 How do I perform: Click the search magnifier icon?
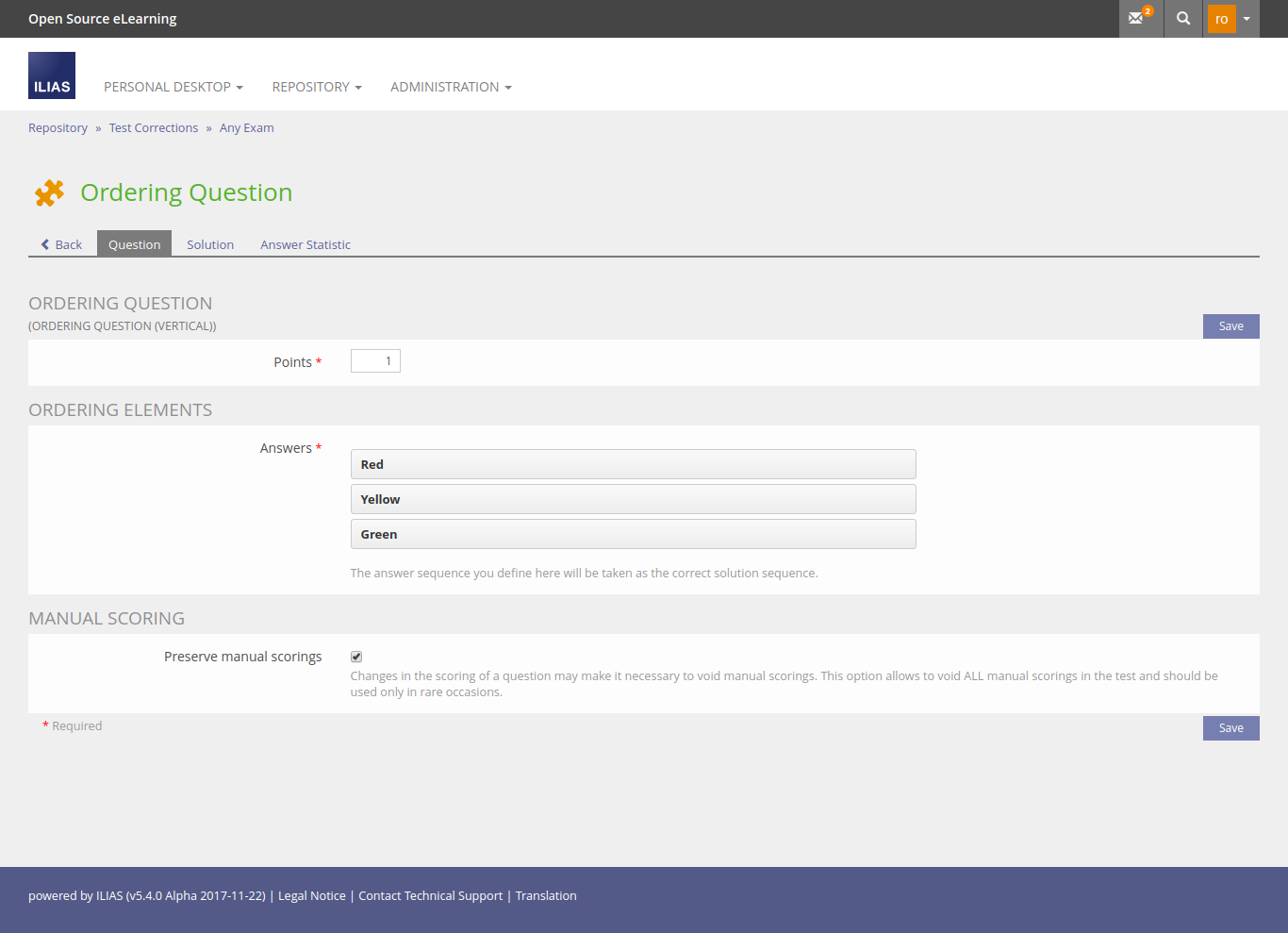point(1183,18)
